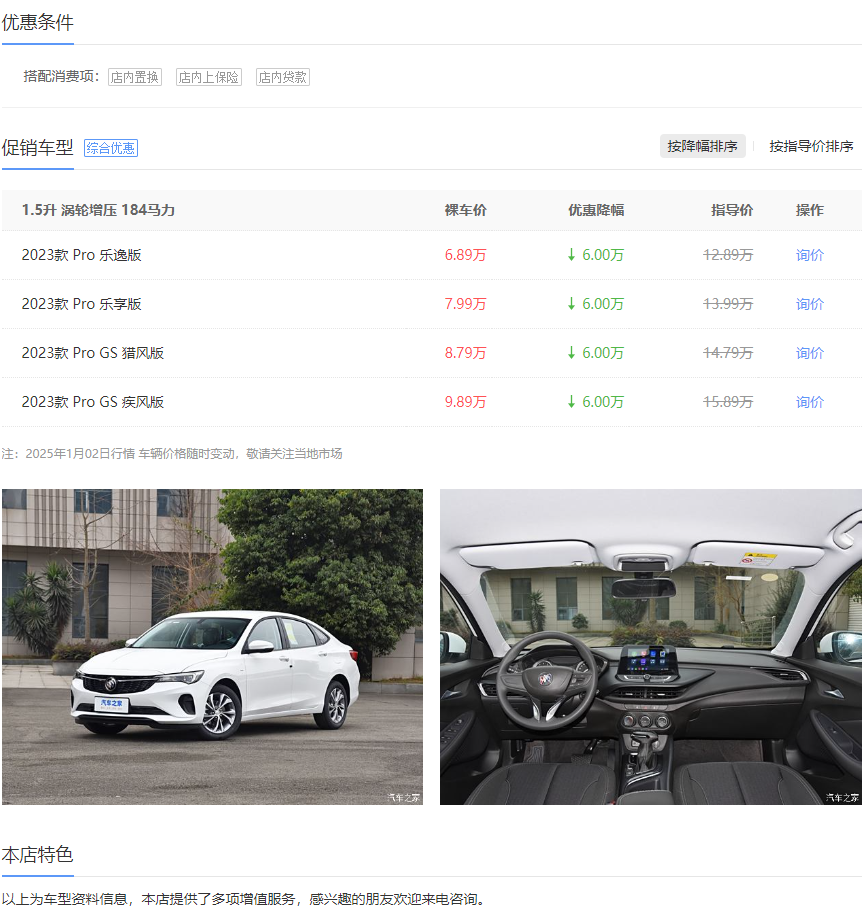Select the 店内贷款 tag
The height and width of the screenshot is (915, 867).
tap(283, 77)
